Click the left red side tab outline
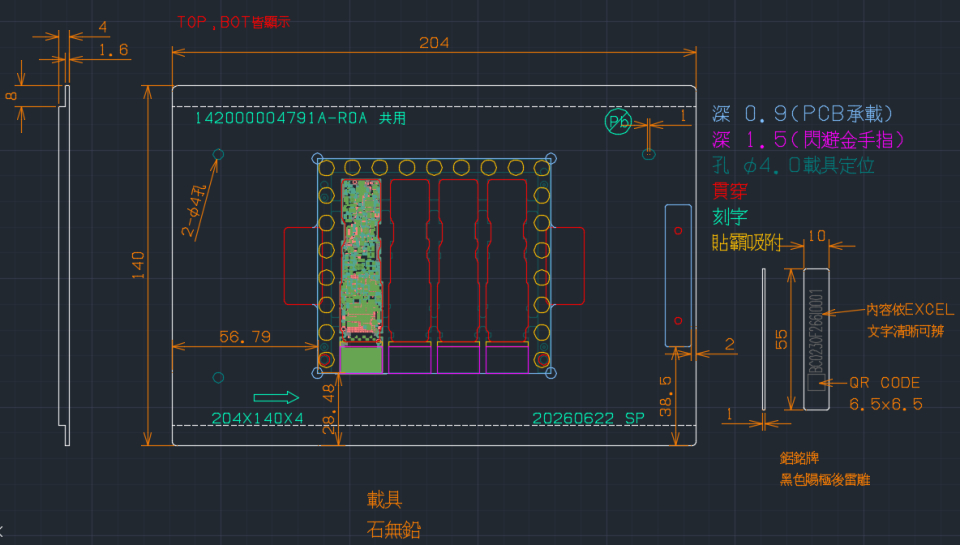The width and height of the screenshot is (960, 545). tap(301, 266)
